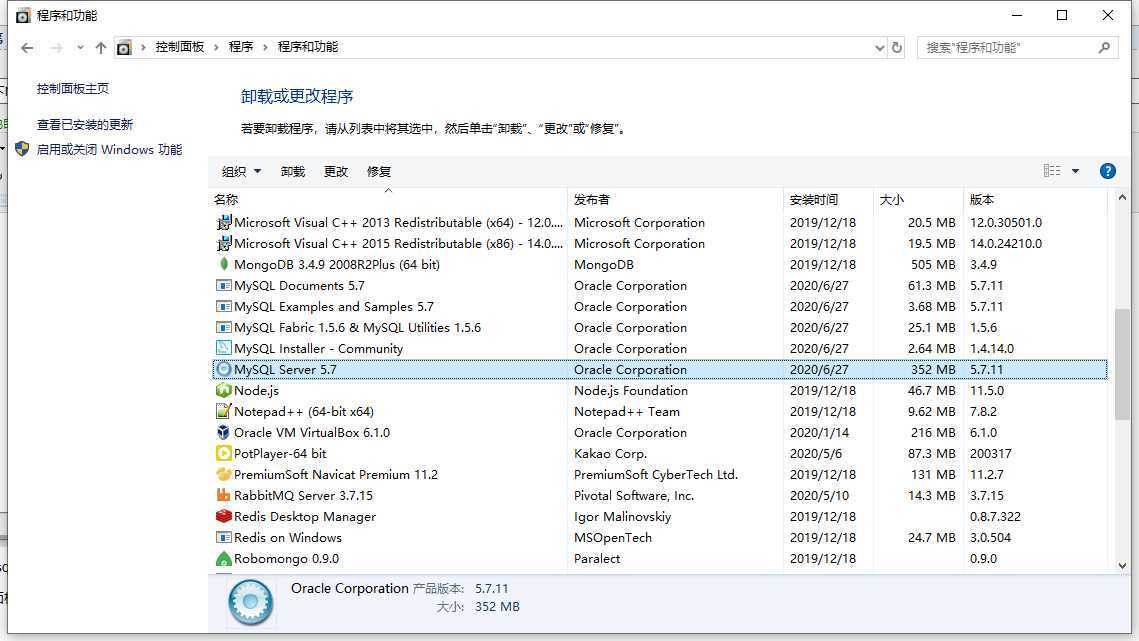Open 启用或关闭 Windows 功能 link

110,150
